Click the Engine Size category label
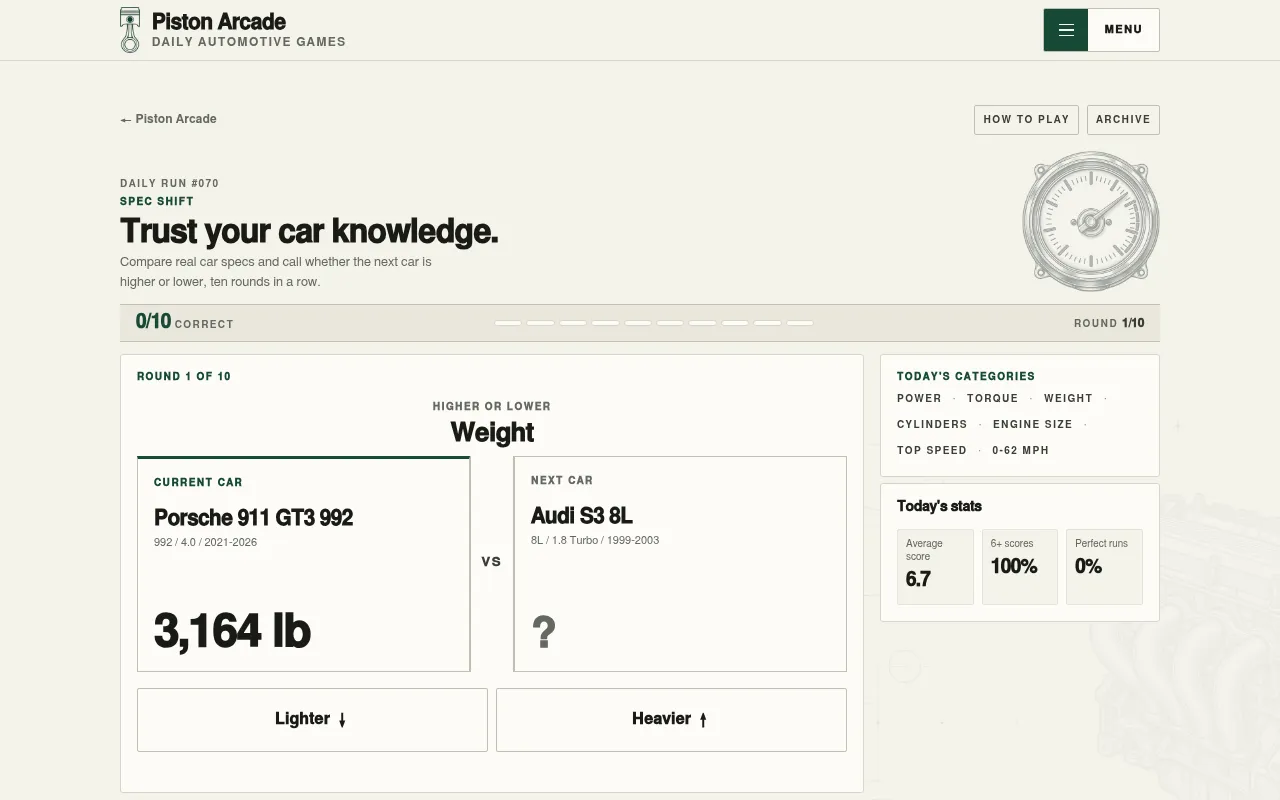Viewport: 1280px width, 800px height. coord(1032,424)
